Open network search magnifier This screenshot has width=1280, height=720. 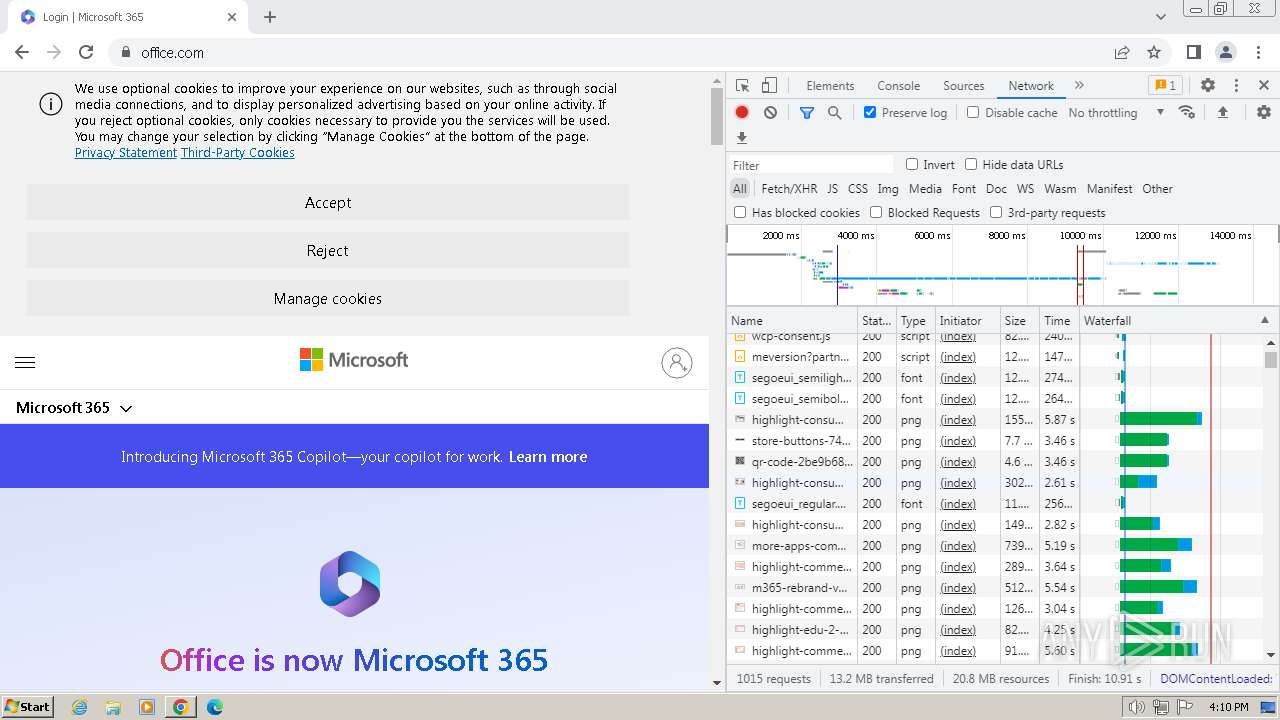(834, 113)
